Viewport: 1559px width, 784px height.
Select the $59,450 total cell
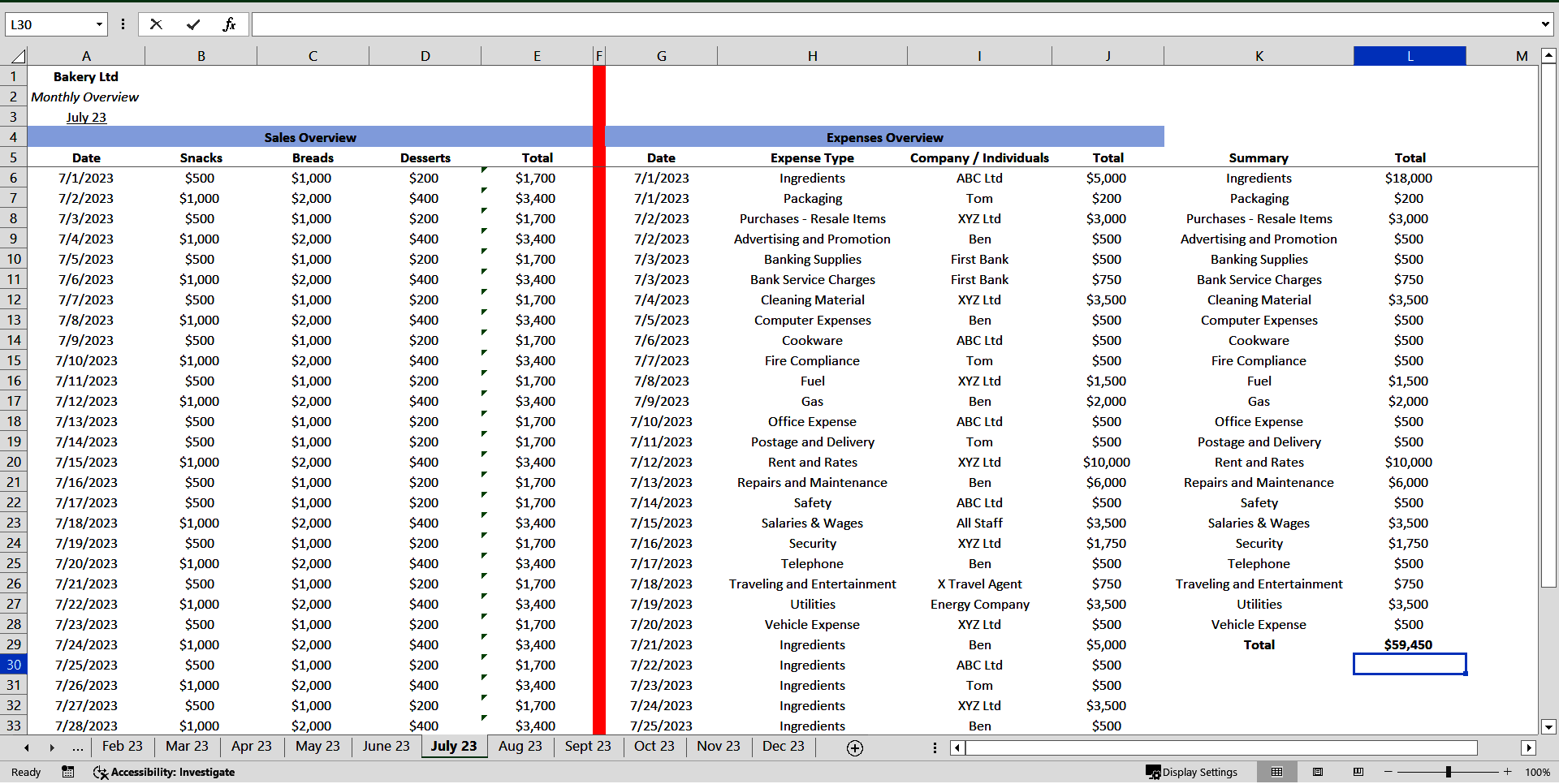coord(1410,644)
